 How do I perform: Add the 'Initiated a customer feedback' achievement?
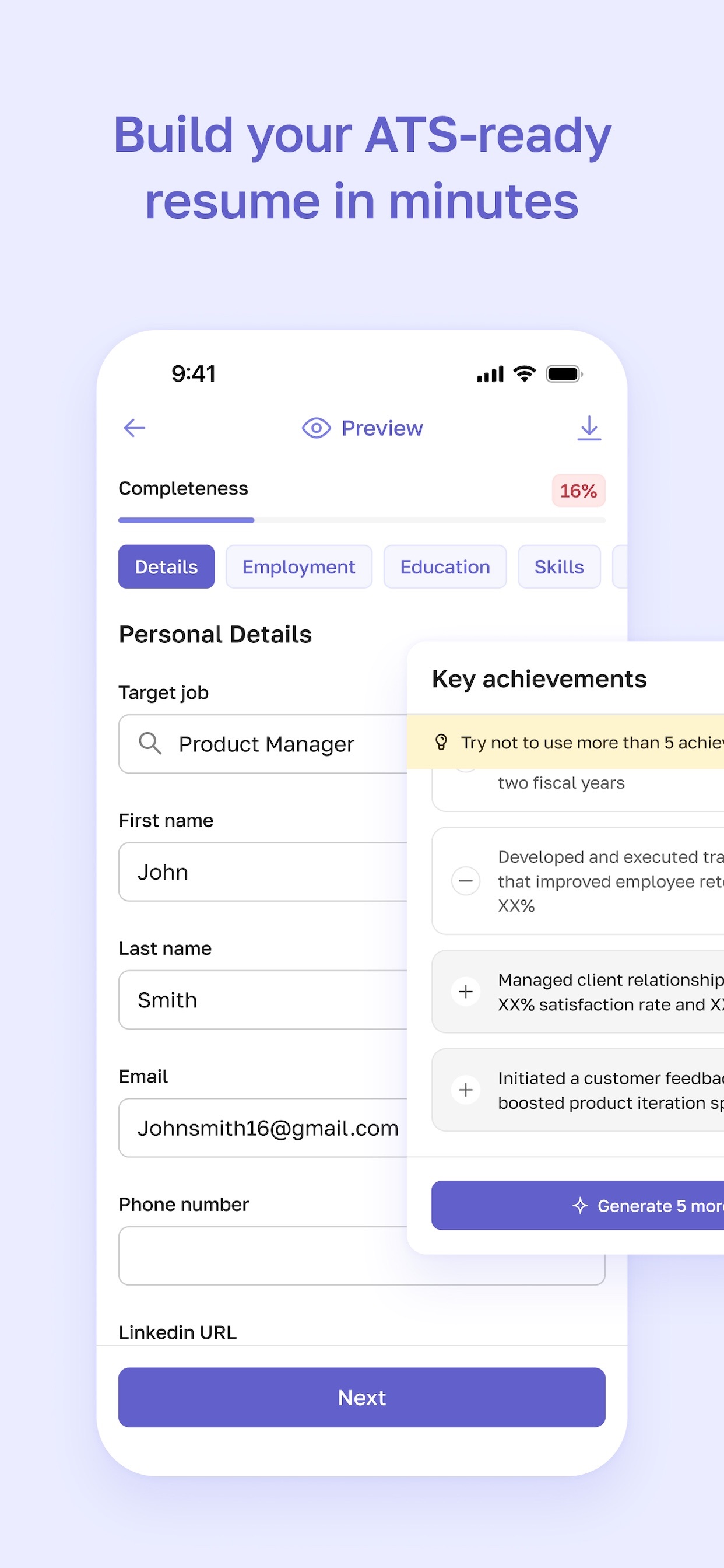pyautogui.click(x=465, y=1090)
